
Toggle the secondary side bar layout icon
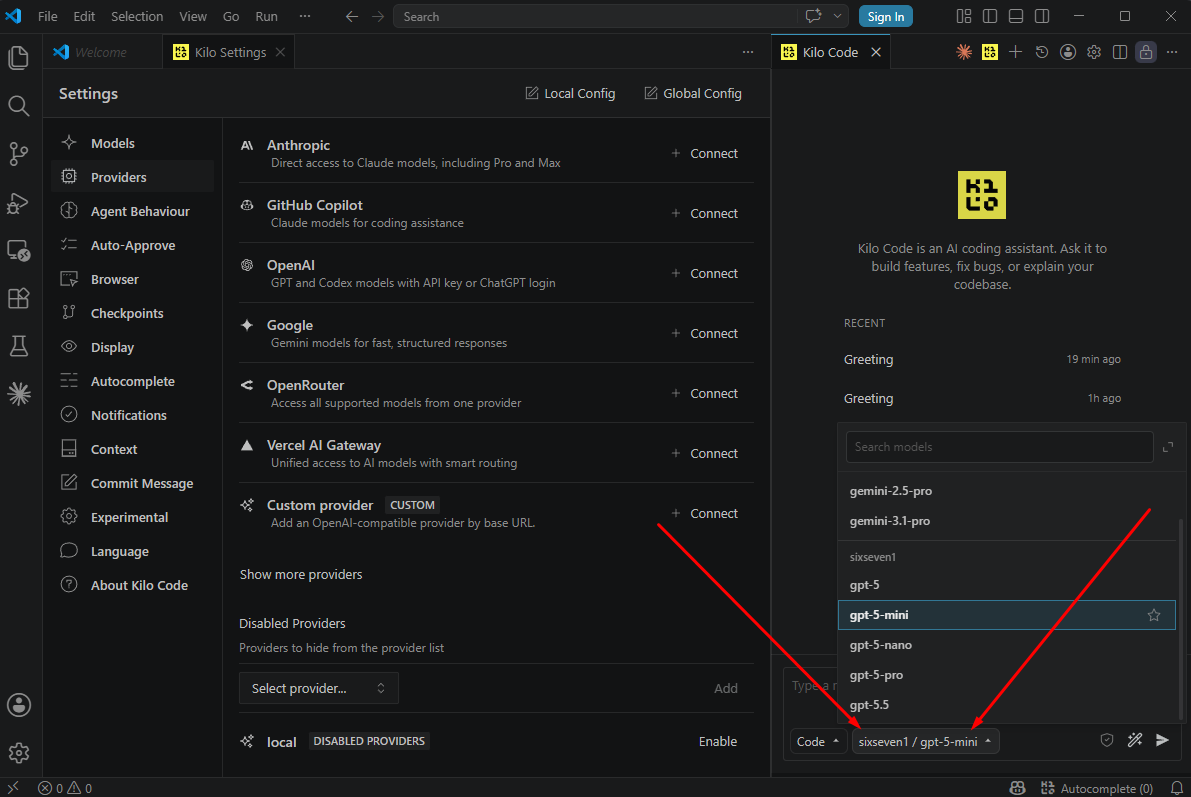pyautogui.click(x=1042, y=16)
